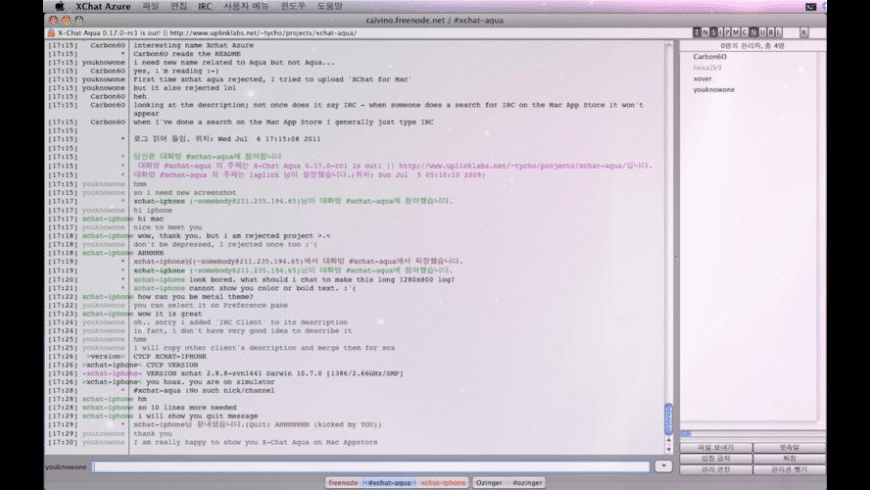
Task: Switch to the #ozinger channel tab
Action: pyautogui.click(x=527, y=483)
